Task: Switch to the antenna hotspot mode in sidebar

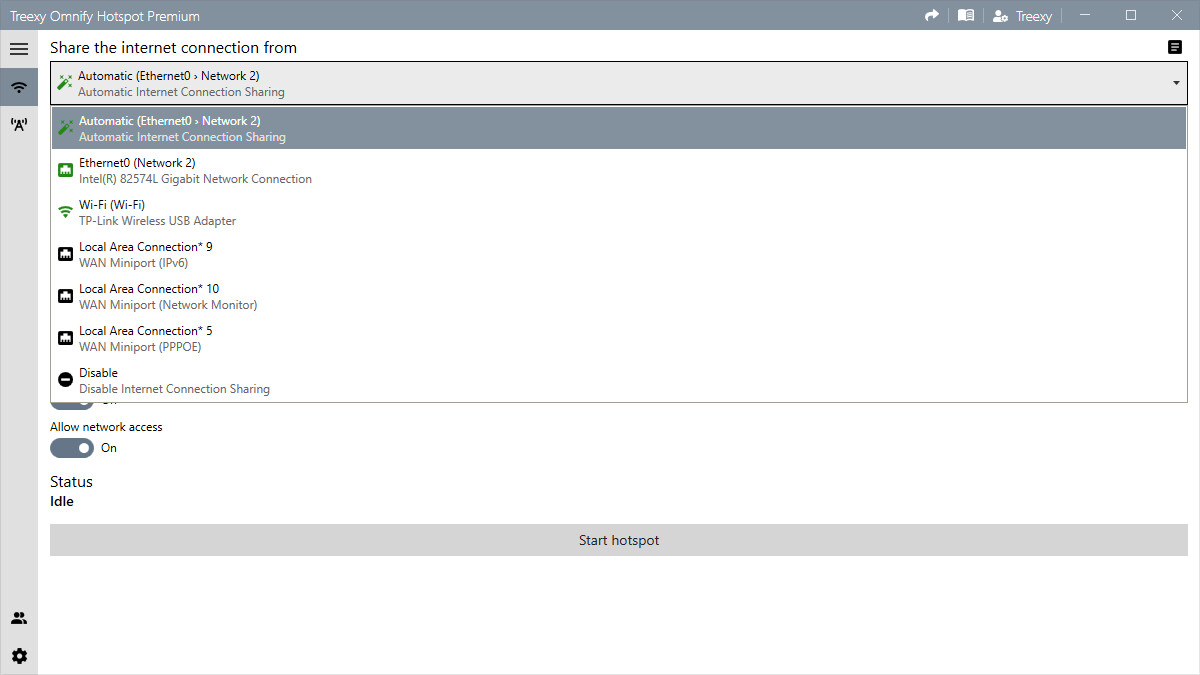Action: point(19,124)
